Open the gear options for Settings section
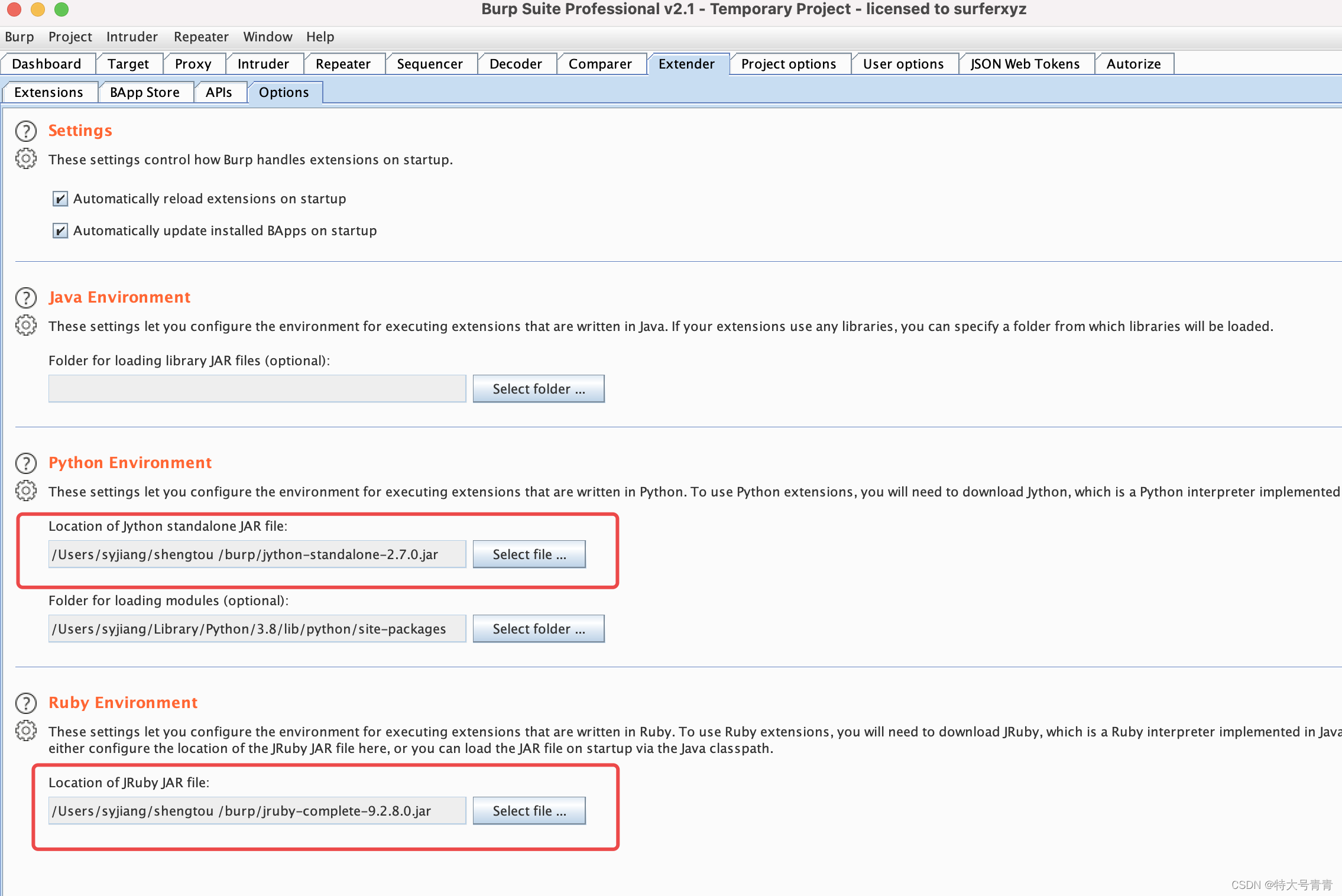Viewport: 1342px width, 896px height. pos(26,159)
